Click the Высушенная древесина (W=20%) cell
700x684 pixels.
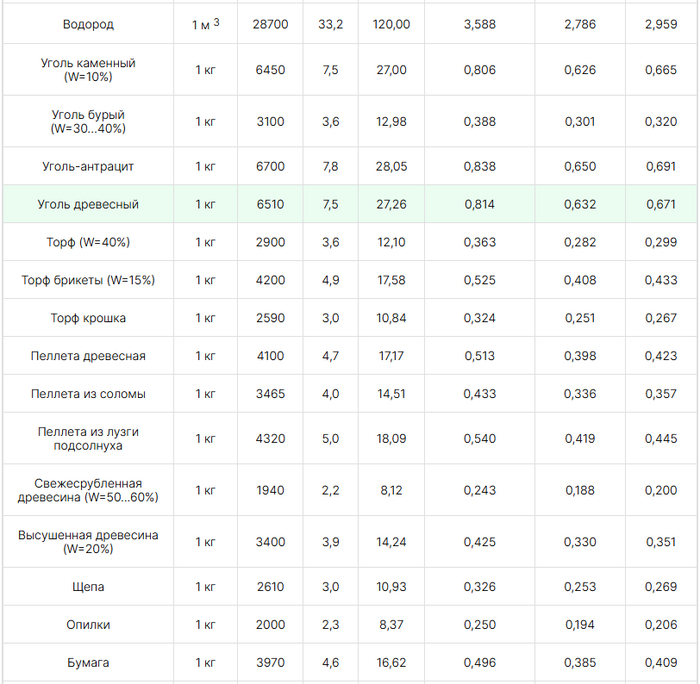coord(88,542)
